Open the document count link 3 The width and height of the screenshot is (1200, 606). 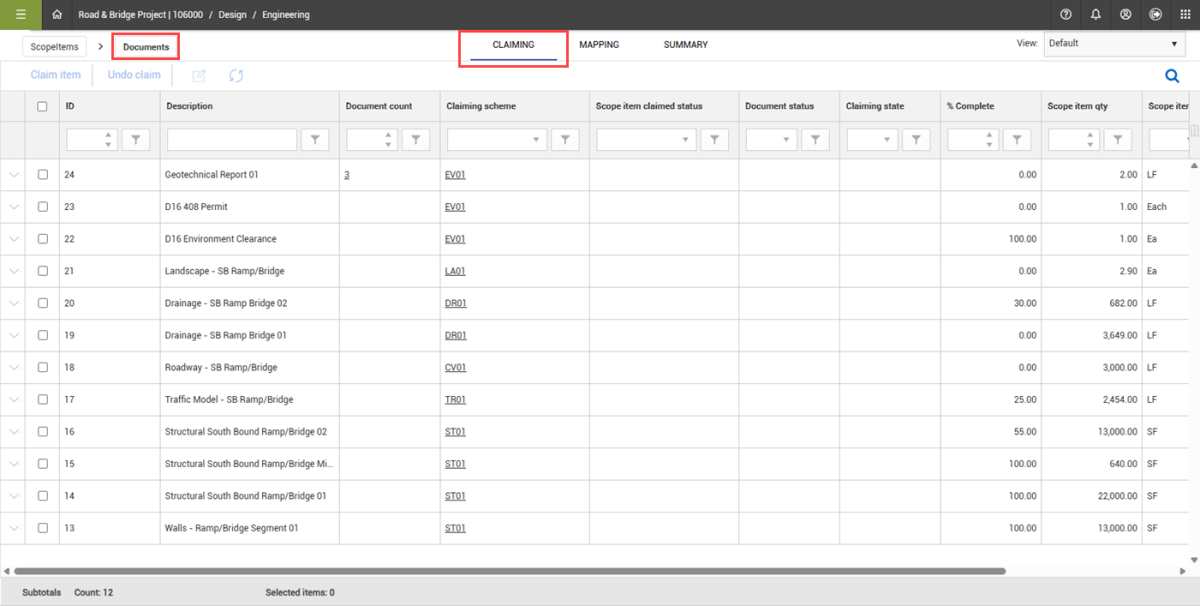click(x=347, y=175)
